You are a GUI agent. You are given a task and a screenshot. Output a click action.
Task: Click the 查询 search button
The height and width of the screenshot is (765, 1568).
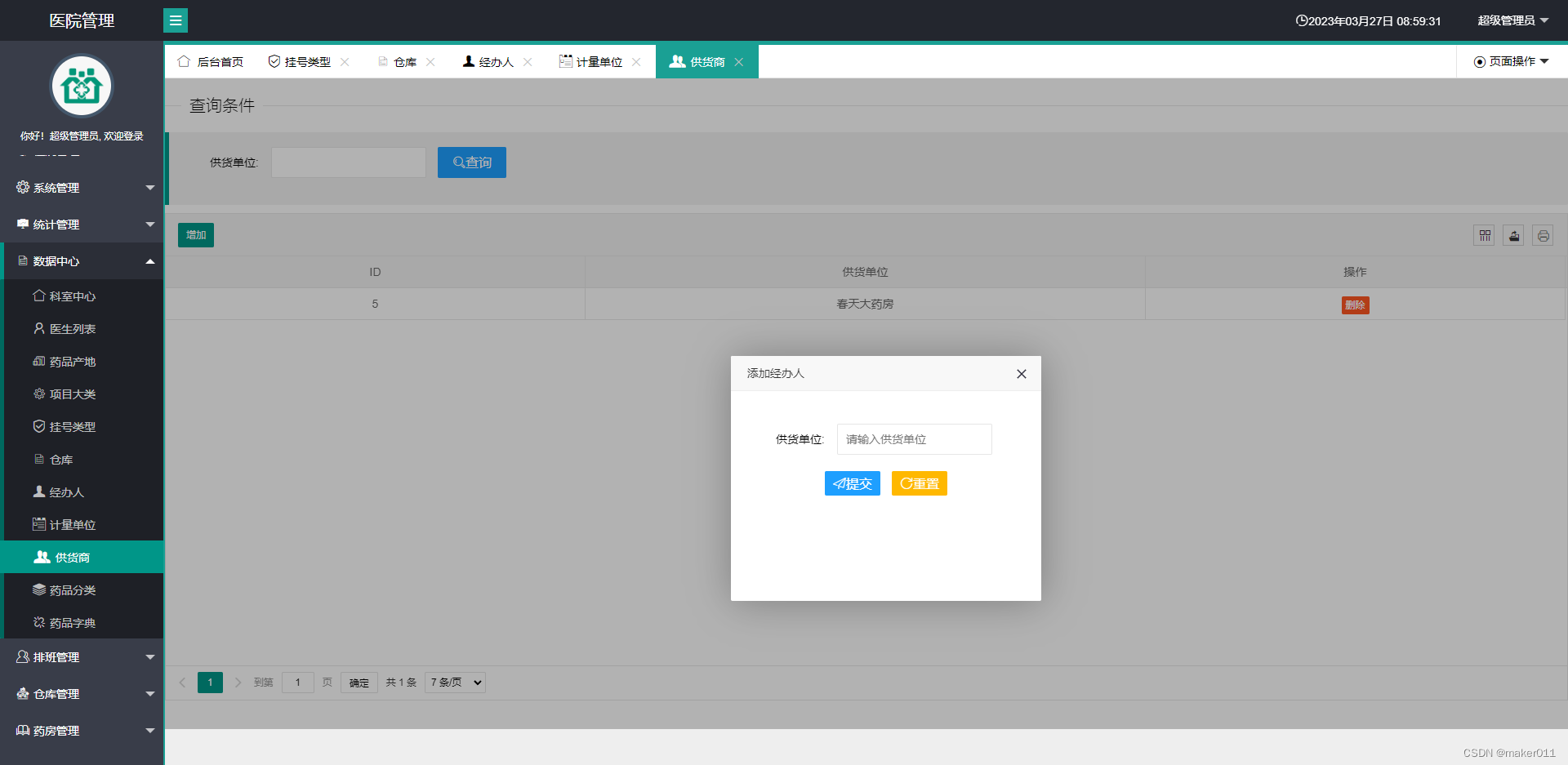tap(472, 162)
